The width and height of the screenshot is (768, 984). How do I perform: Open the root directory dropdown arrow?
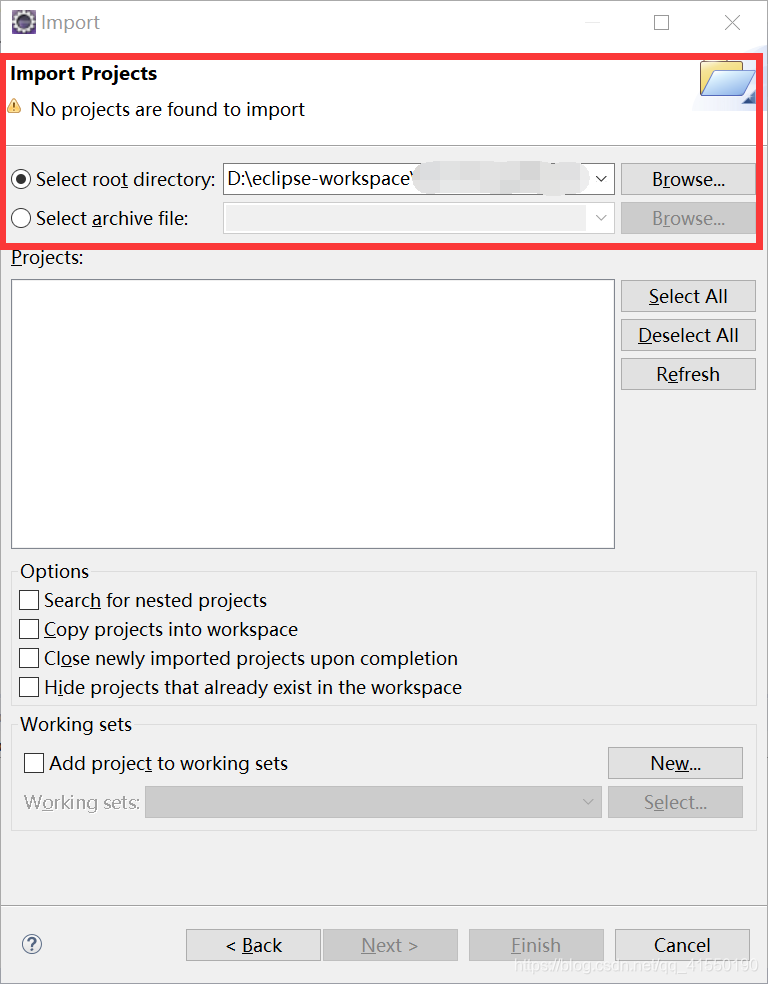point(601,179)
